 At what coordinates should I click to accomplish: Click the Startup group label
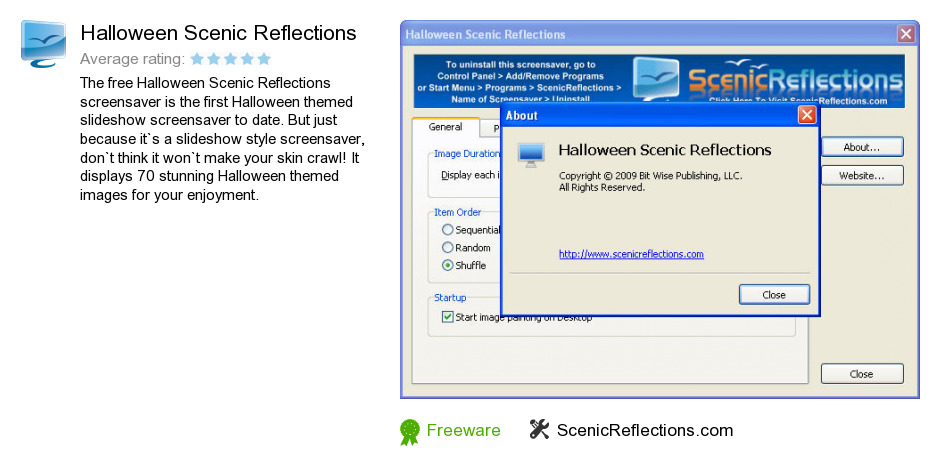(x=450, y=298)
